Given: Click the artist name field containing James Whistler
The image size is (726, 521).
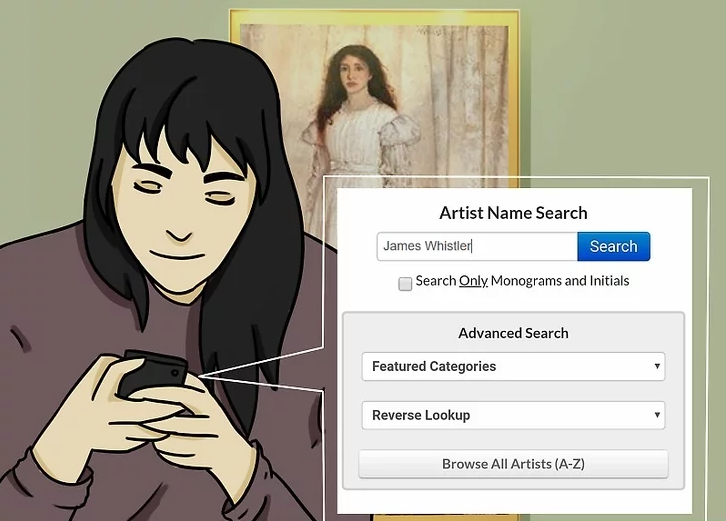Looking at the screenshot, I should (476, 246).
